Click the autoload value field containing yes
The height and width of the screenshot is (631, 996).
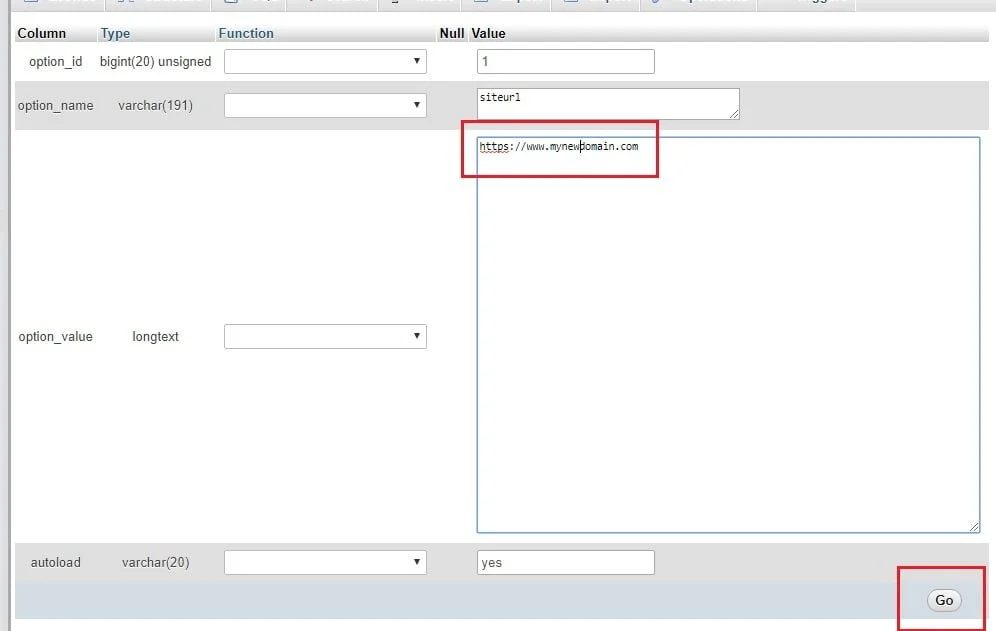[x=565, y=562]
